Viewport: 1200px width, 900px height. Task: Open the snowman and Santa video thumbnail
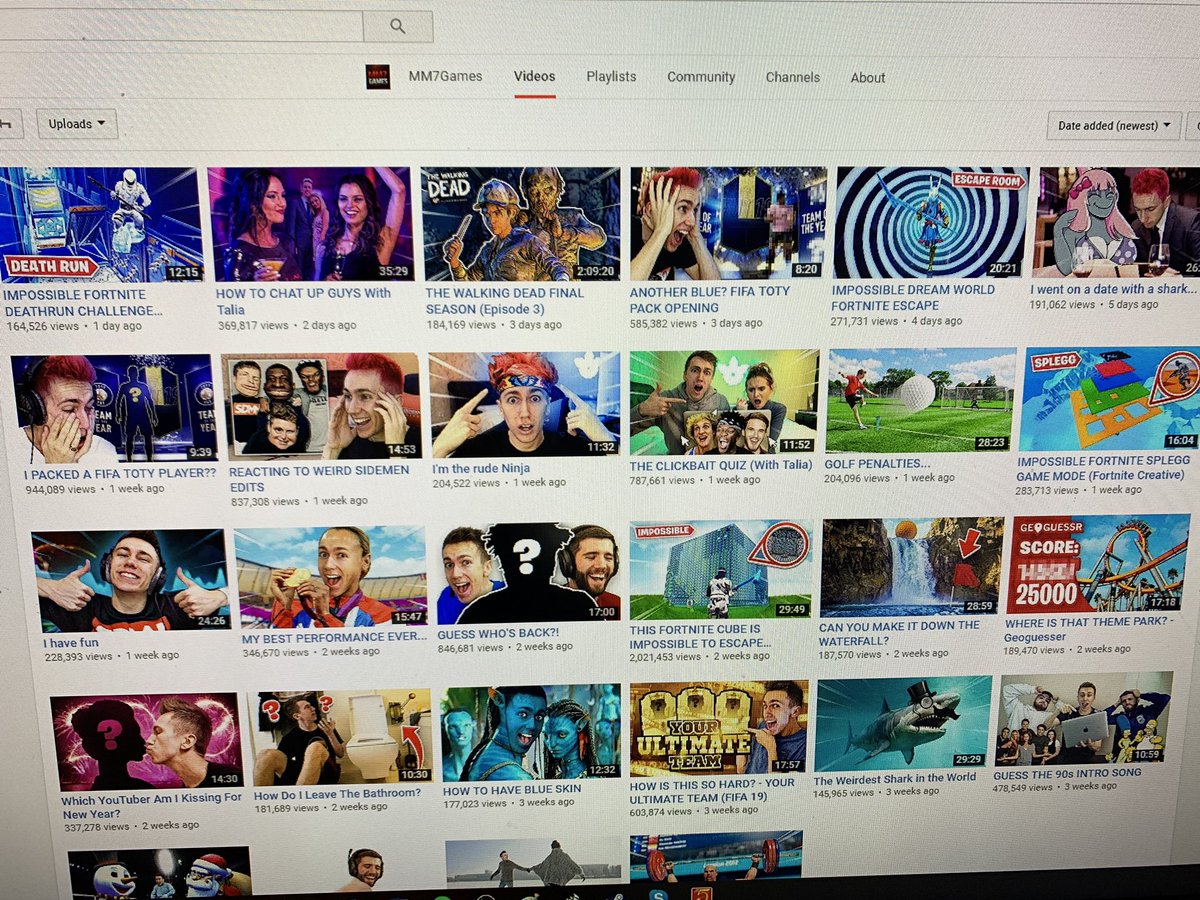tap(159, 873)
